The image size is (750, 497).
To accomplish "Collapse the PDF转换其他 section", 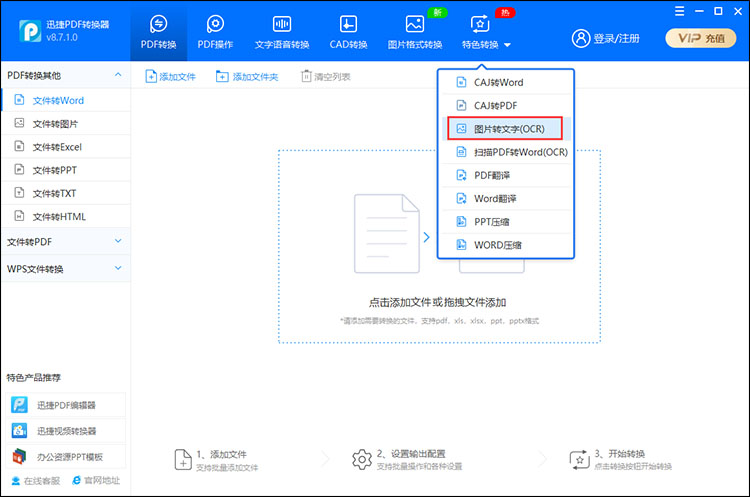I will 118,75.
